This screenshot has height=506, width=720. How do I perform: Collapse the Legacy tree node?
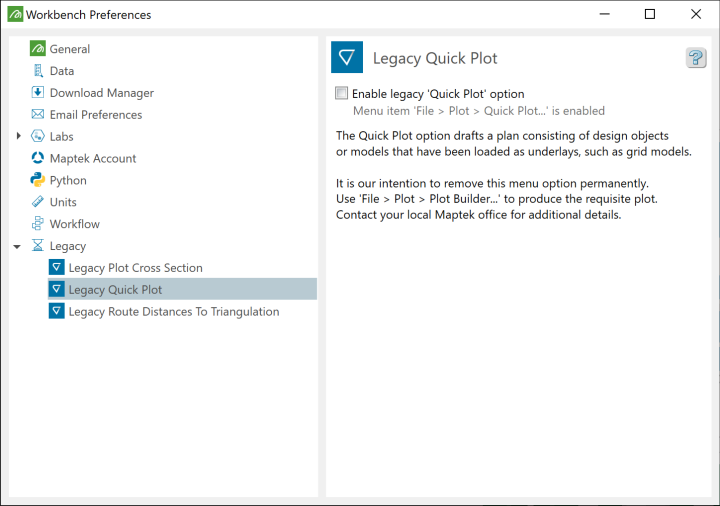(18, 246)
